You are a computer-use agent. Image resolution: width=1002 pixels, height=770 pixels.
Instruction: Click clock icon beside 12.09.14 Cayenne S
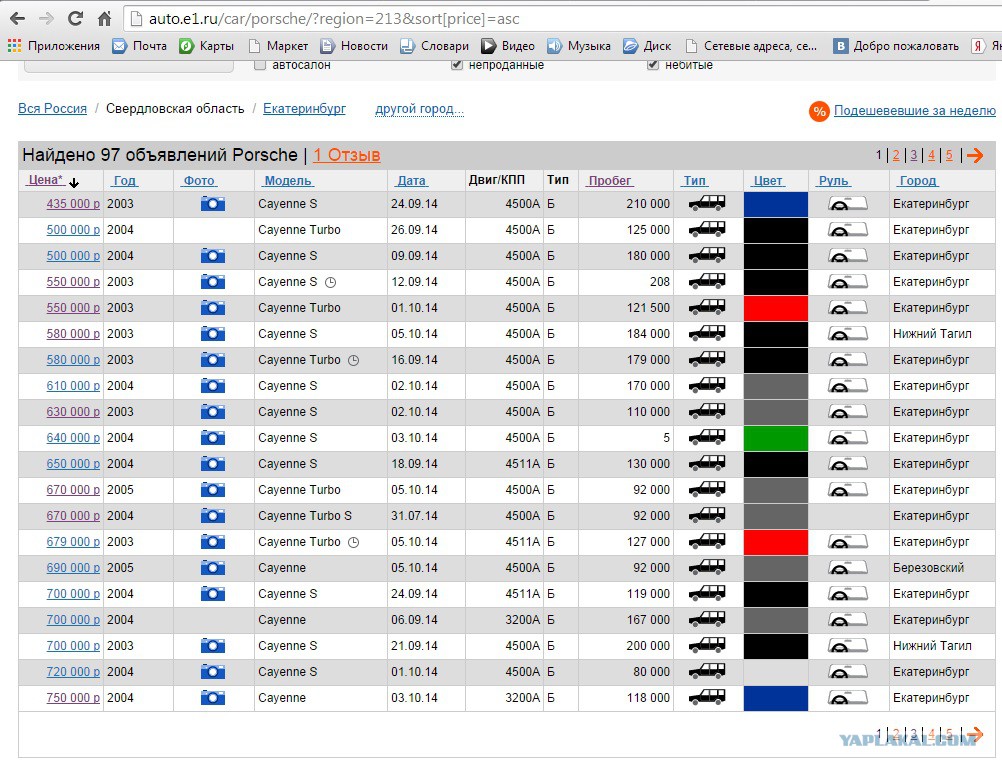coord(330,282)
